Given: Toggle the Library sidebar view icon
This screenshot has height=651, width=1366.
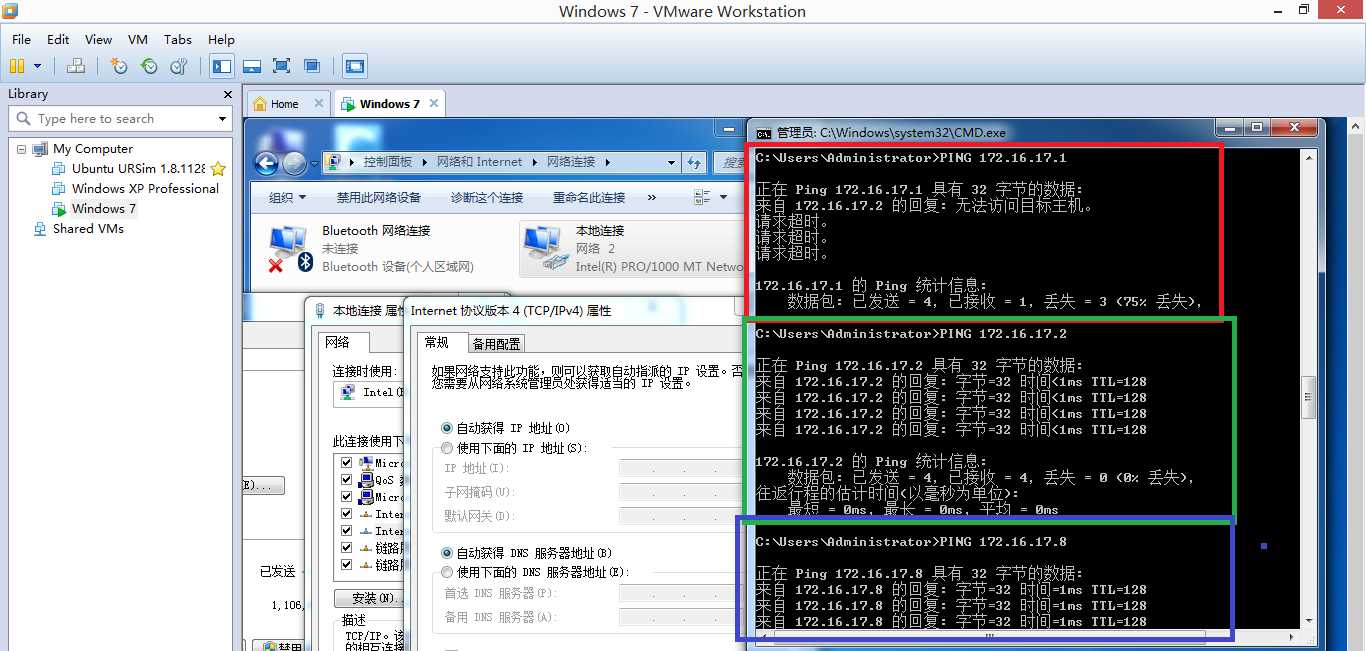Looking at the screenshot, I should coord(222,66).
